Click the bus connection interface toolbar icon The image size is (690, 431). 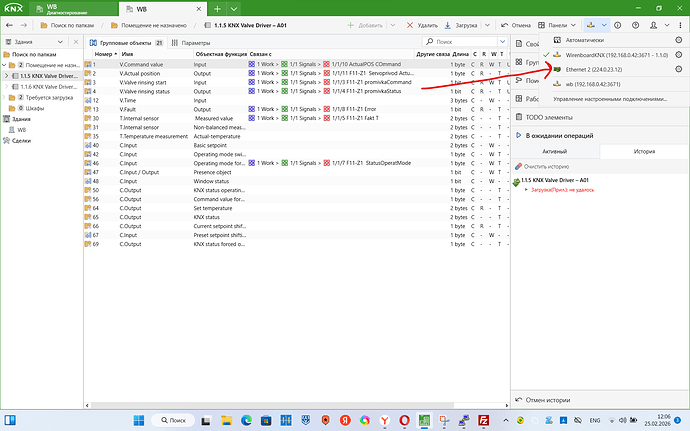591,26
